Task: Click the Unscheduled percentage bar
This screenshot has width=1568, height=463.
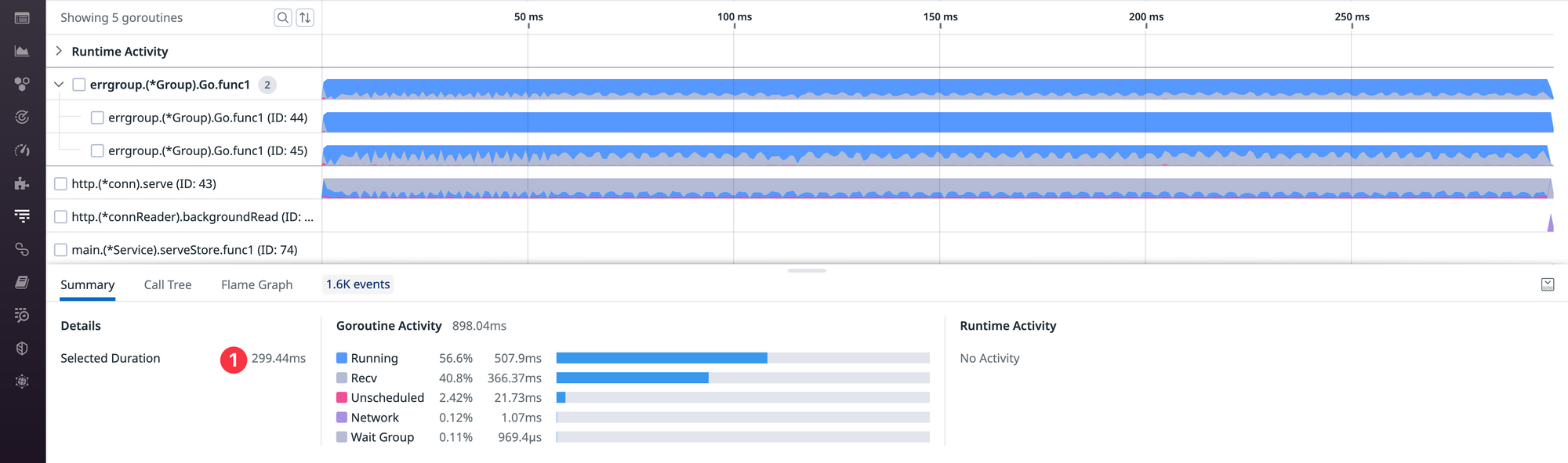Action: [742, 397]
